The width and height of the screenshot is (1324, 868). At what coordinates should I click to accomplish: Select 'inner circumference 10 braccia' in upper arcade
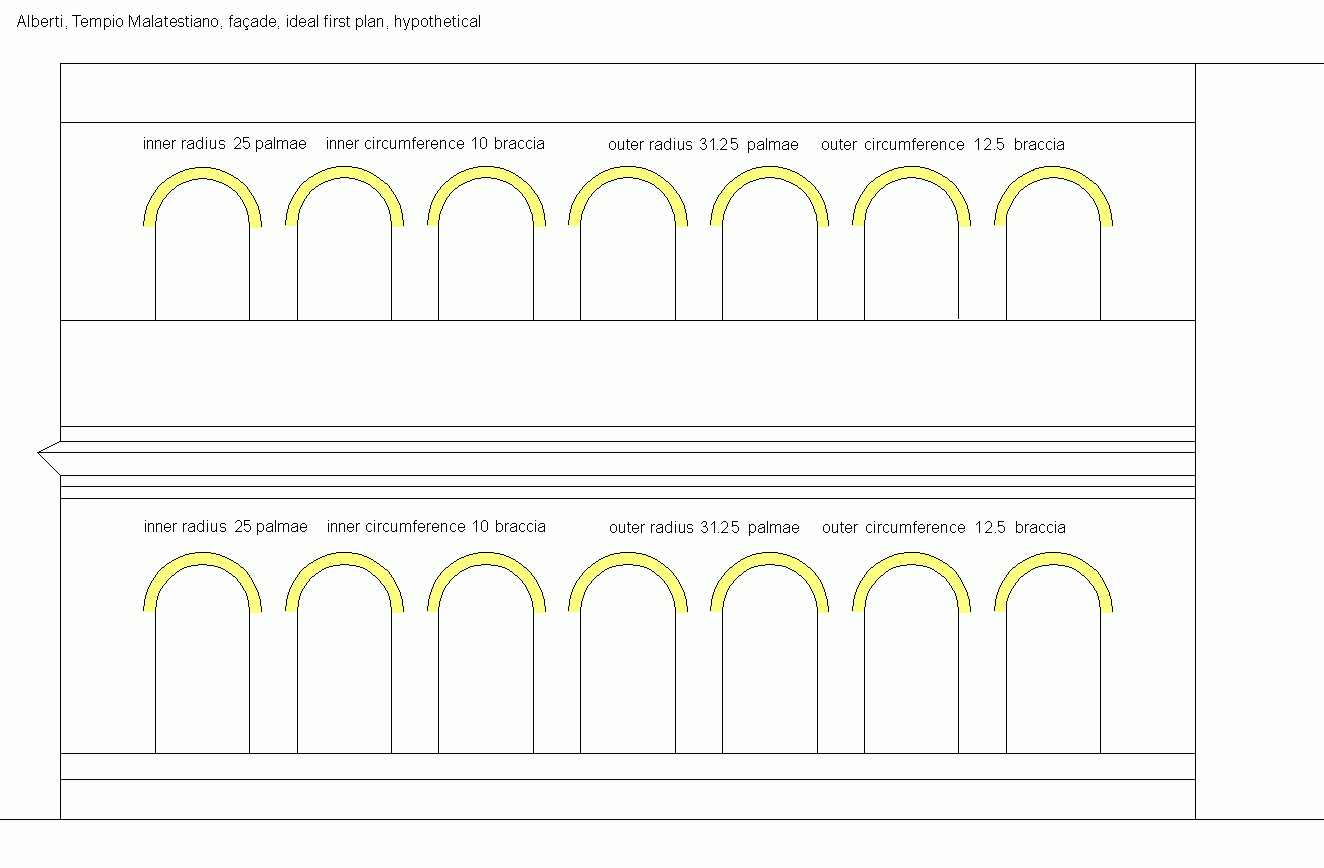click(435, 143)
